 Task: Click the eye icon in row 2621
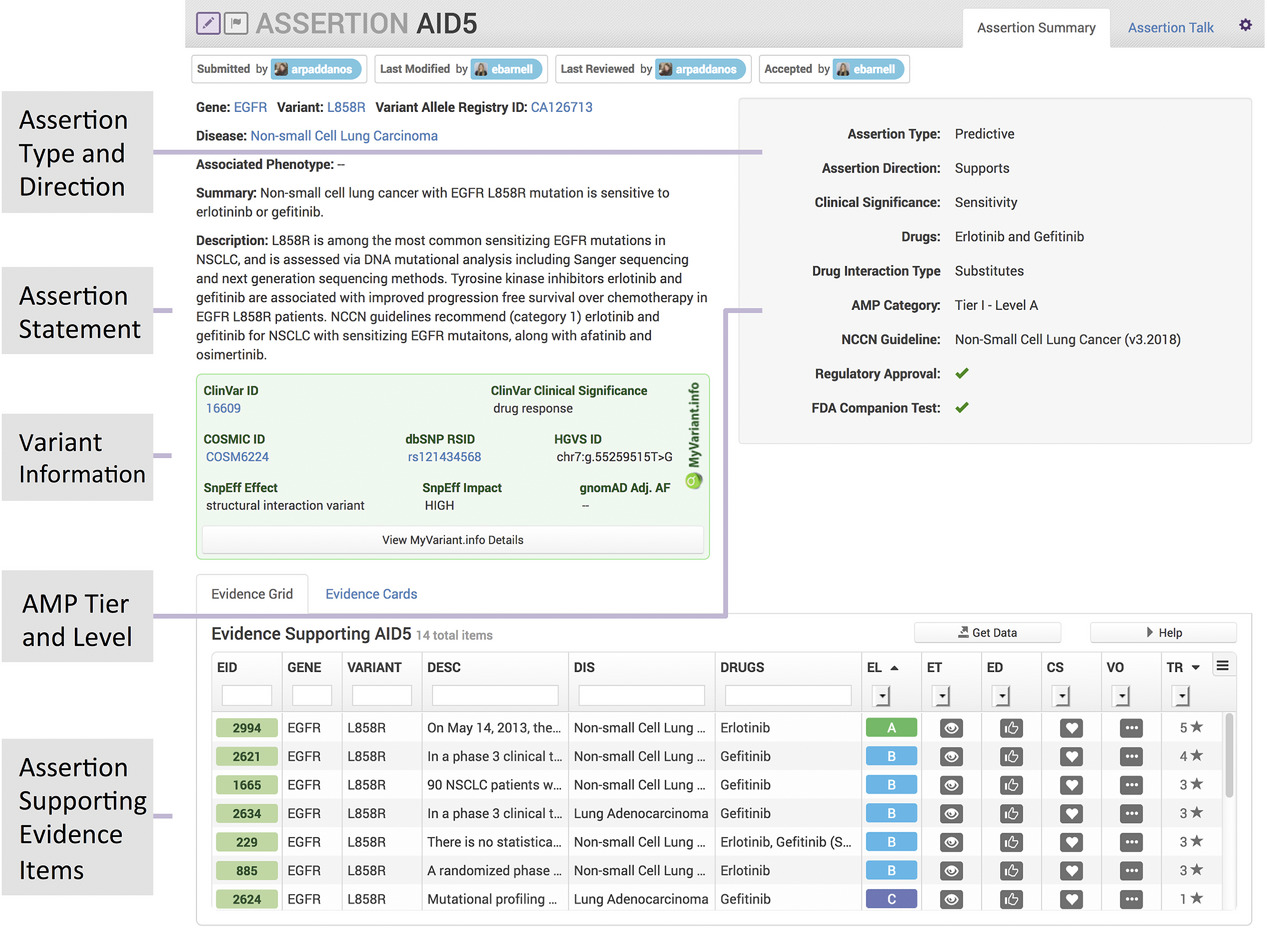951,757
